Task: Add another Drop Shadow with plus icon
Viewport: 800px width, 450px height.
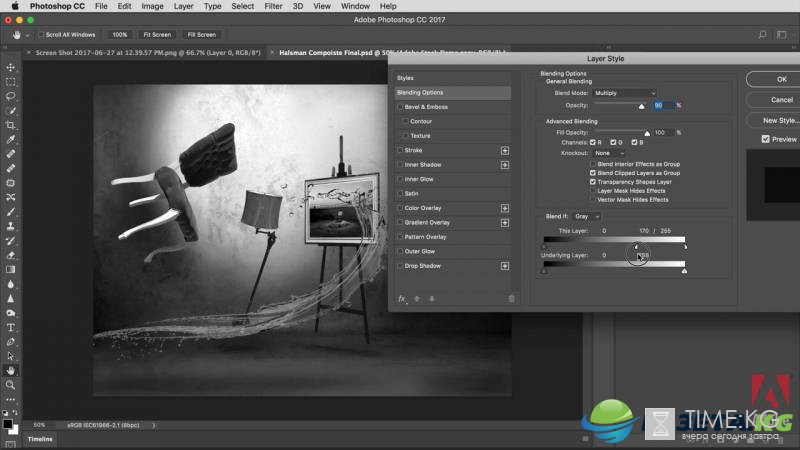Action: point(505,266)
